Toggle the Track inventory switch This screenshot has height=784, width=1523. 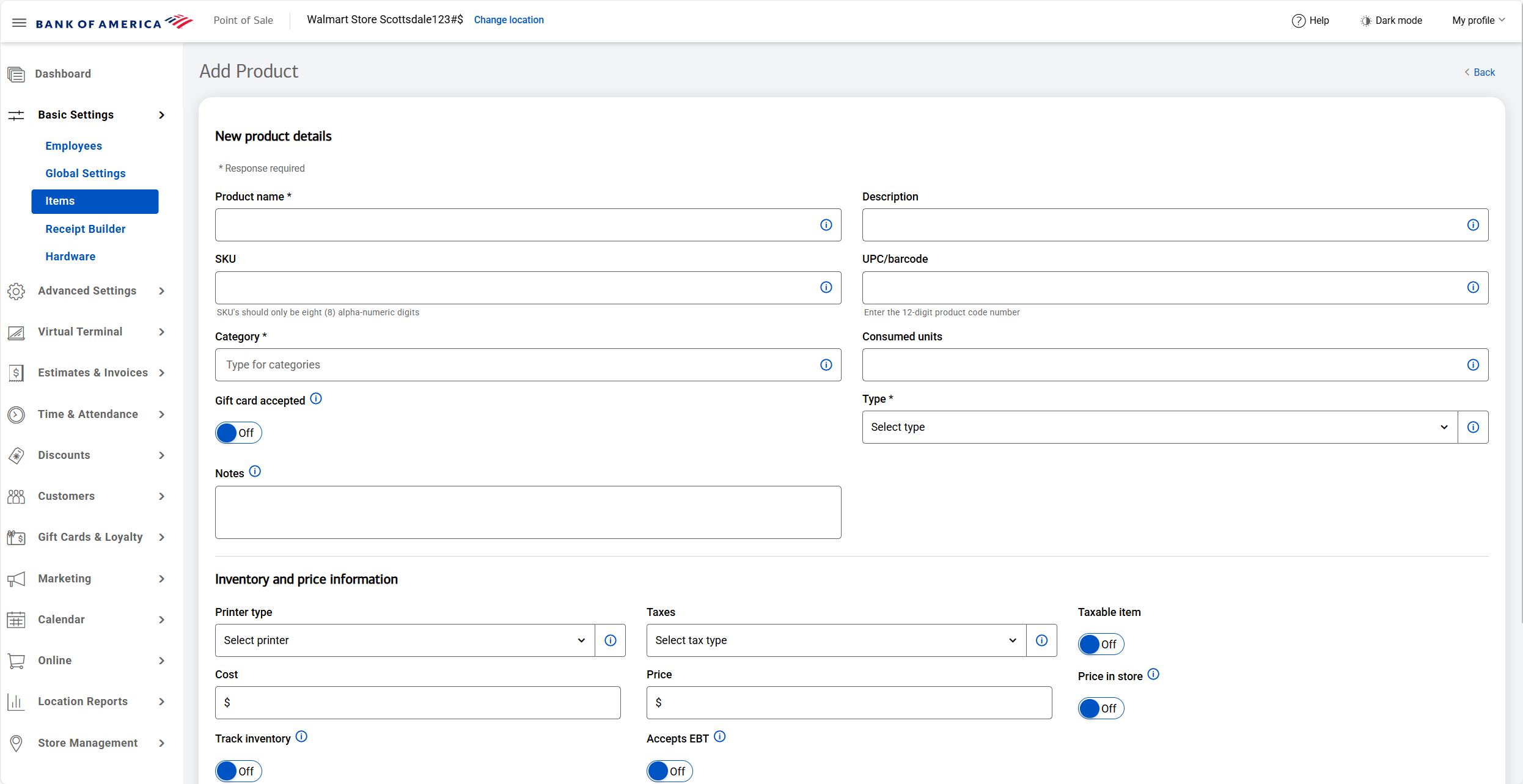tap(238, 771)
